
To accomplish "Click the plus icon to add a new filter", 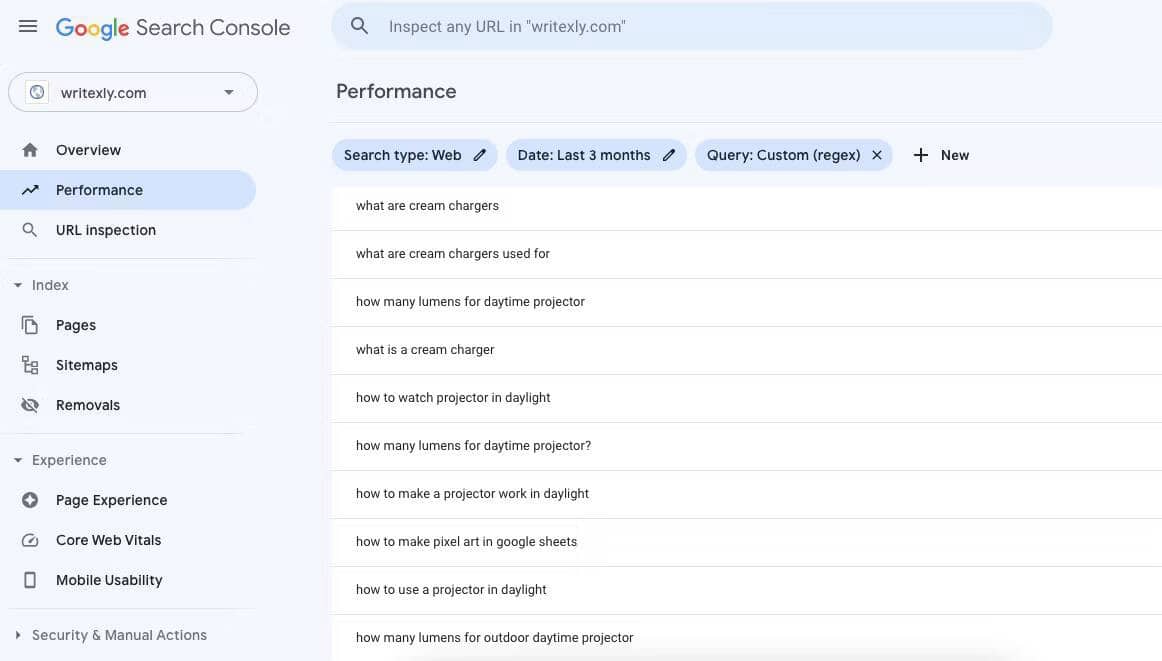I will 920,155.
